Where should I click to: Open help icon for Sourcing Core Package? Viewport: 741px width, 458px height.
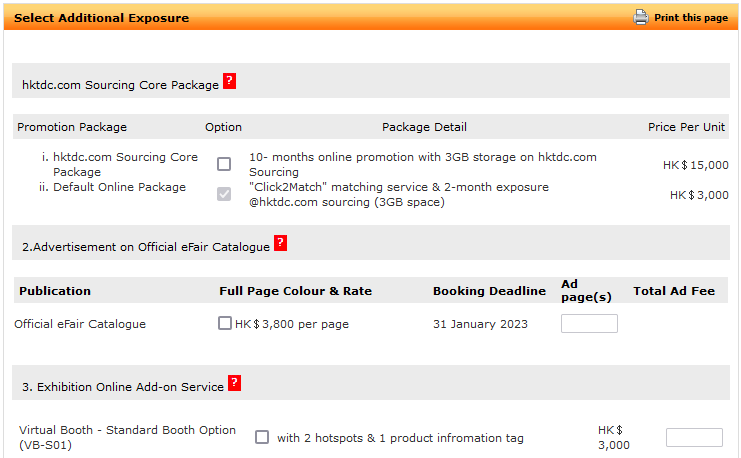pyautogui.click(x=229, y=81)
